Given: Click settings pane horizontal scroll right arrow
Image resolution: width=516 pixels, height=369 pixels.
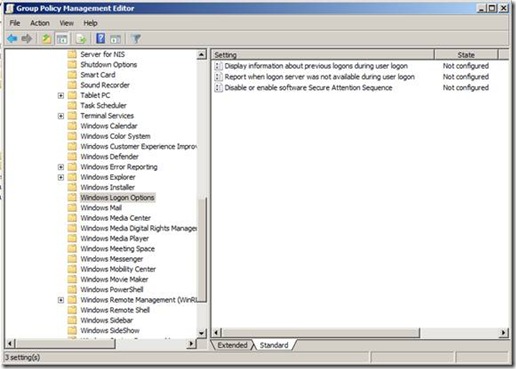Looking at the screenshot, I should (x=503, y=332).
